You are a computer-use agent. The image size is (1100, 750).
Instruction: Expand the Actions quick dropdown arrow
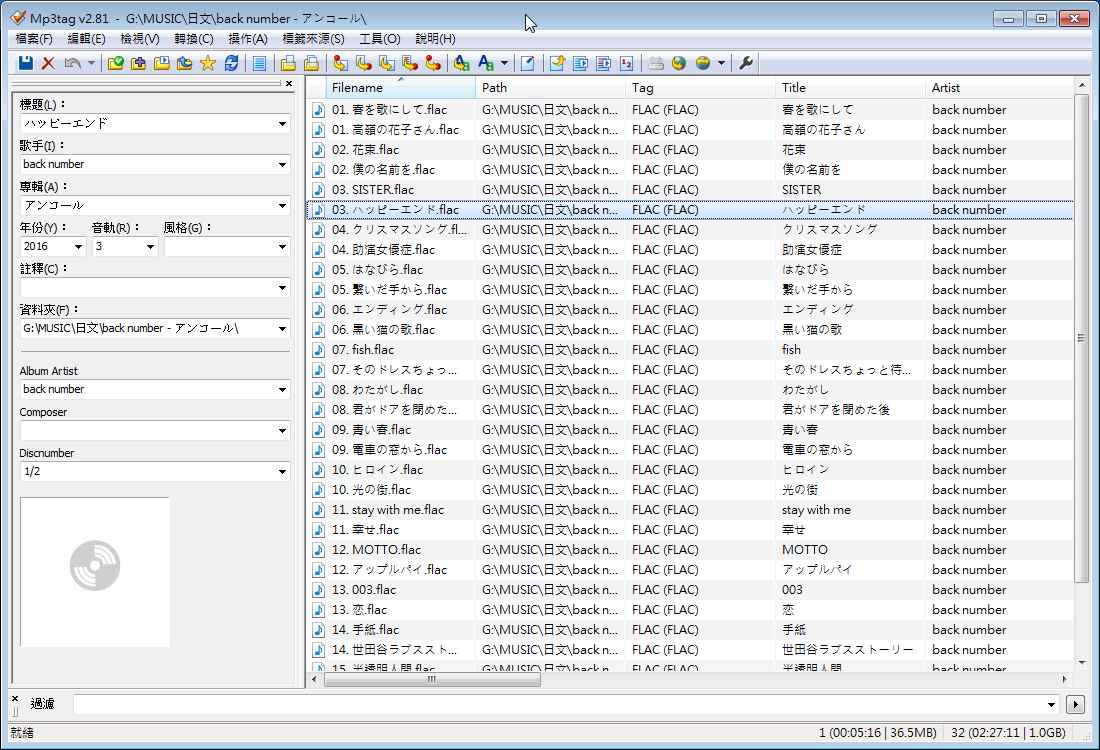504,63
